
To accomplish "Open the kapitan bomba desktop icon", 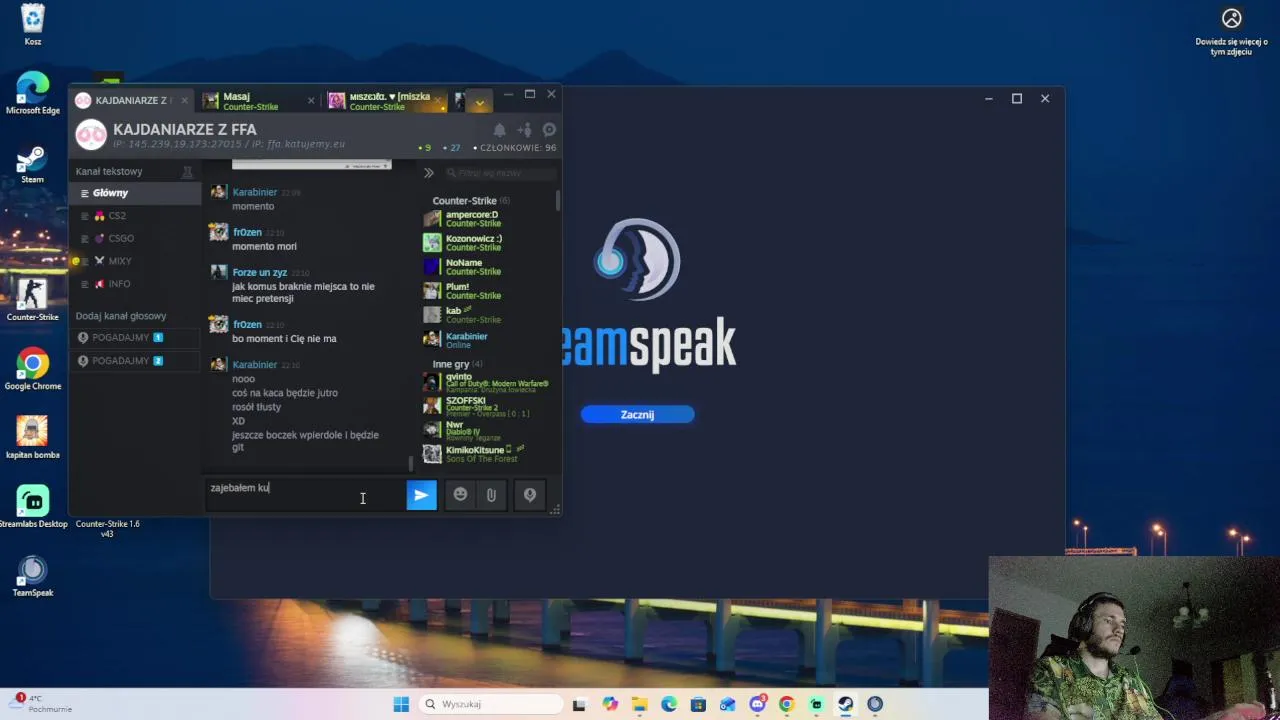I will point(32,438).
